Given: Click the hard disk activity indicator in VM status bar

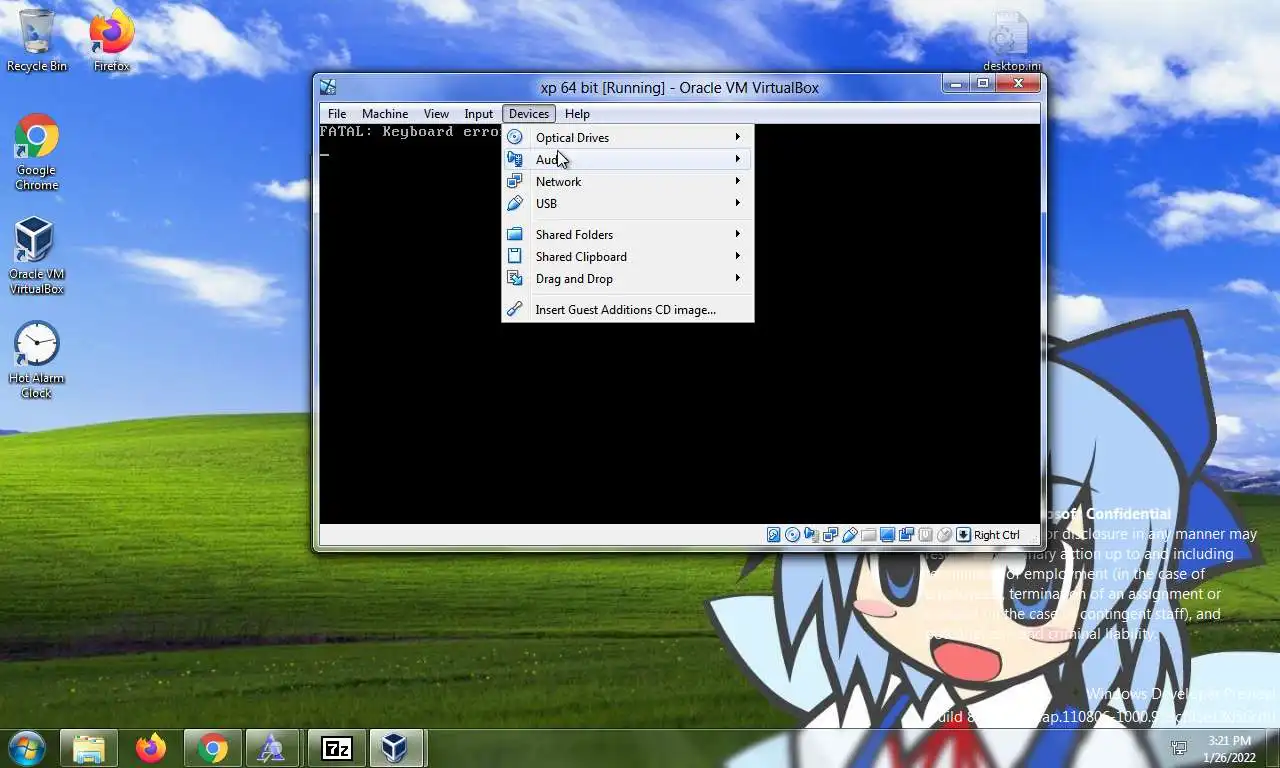Looking at the screenshot, I should pyautogui.click(x=774, y=535).
